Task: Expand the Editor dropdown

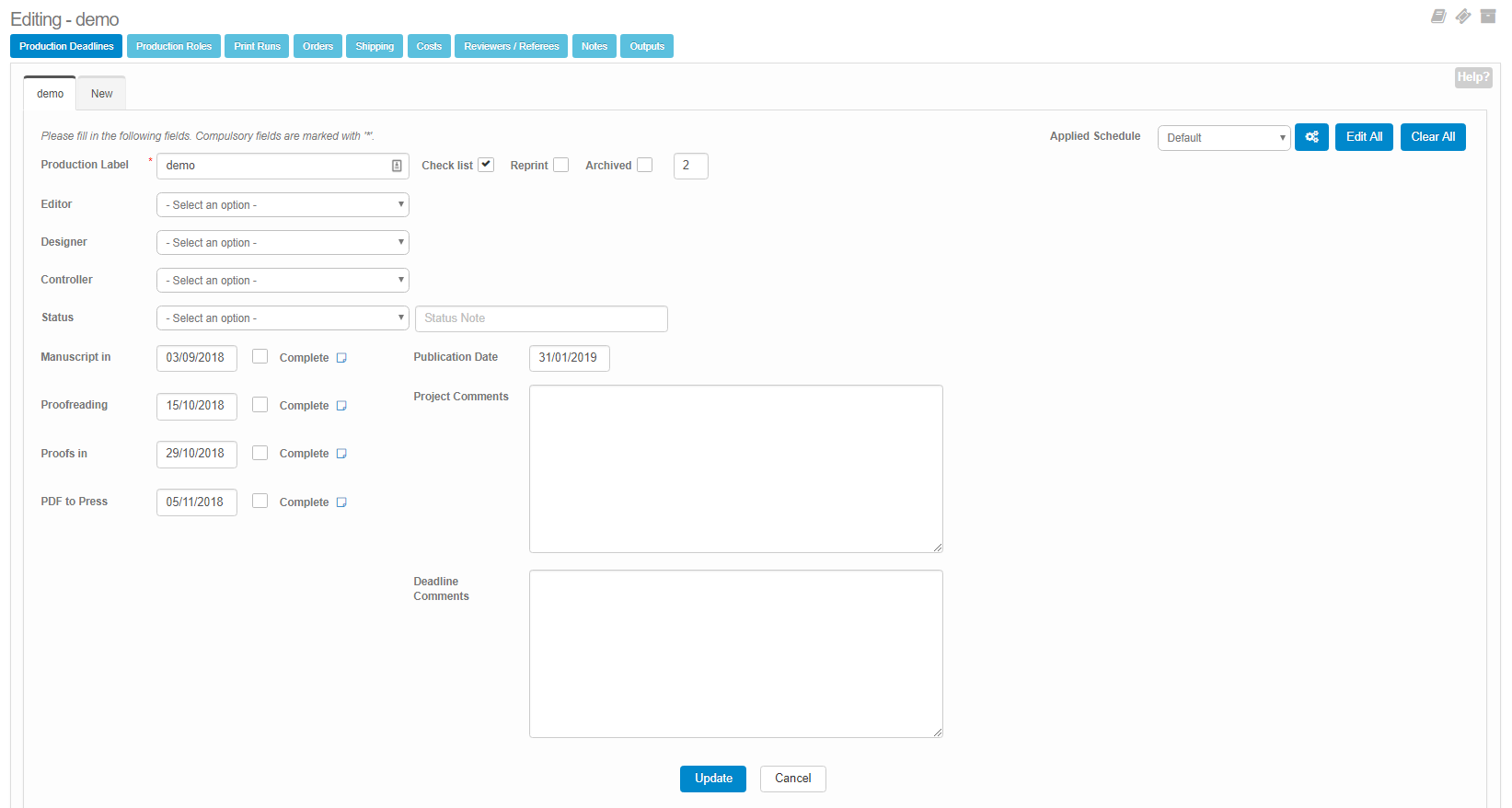Action: pos(283,205)
